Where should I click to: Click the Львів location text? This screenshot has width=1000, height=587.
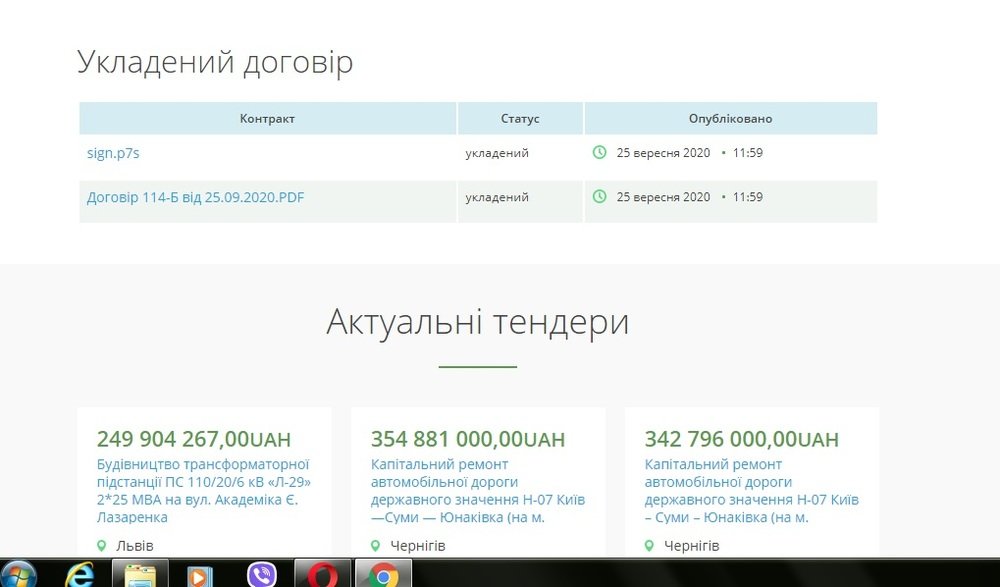[x=135, y=546]
